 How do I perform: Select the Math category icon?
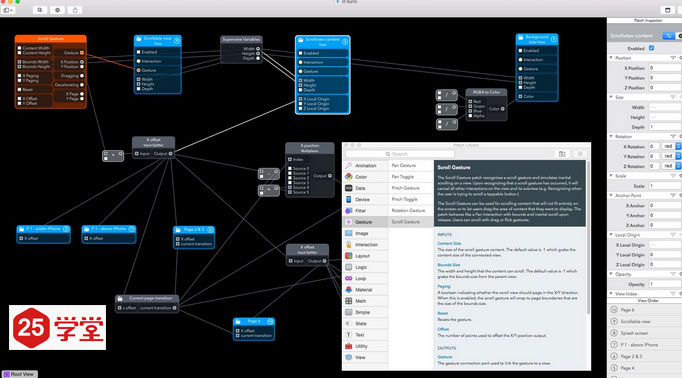(349, 301)
